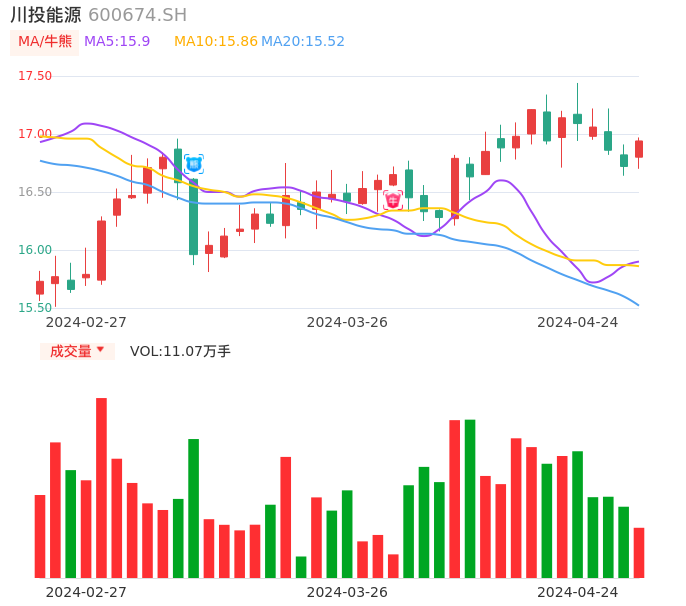686x606 pixels.
Task: Click the blue bear marker icon on chart
Action: tap(193, 164)
